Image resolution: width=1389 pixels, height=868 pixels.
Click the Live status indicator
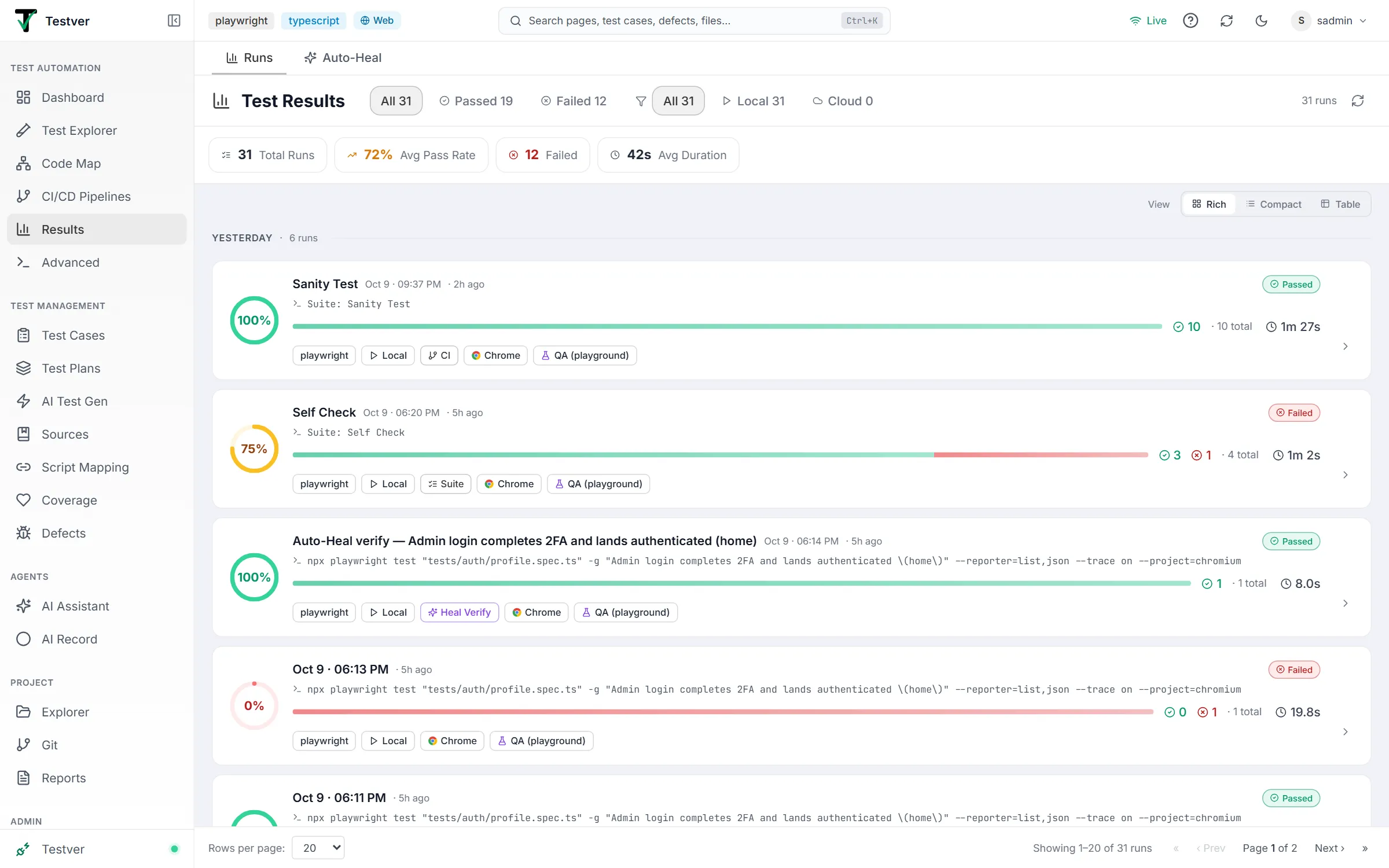[x=1148, y=21]
